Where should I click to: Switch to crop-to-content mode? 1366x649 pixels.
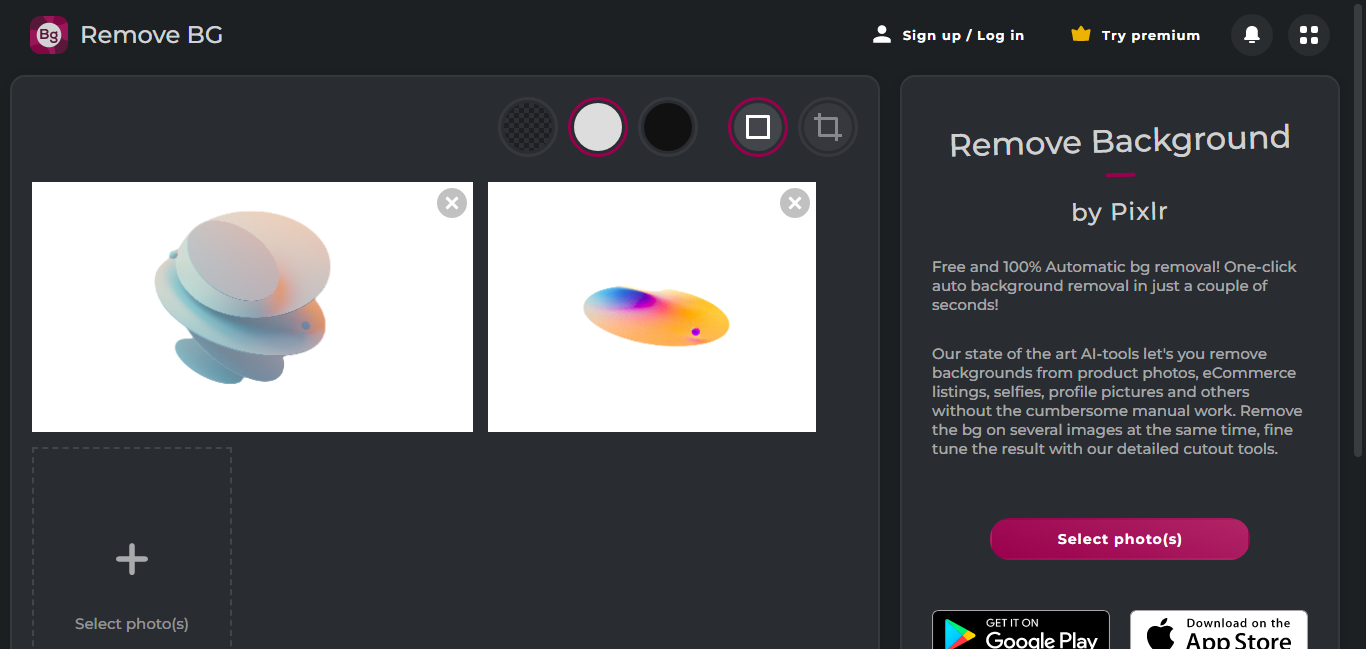[x=827, y=127]
